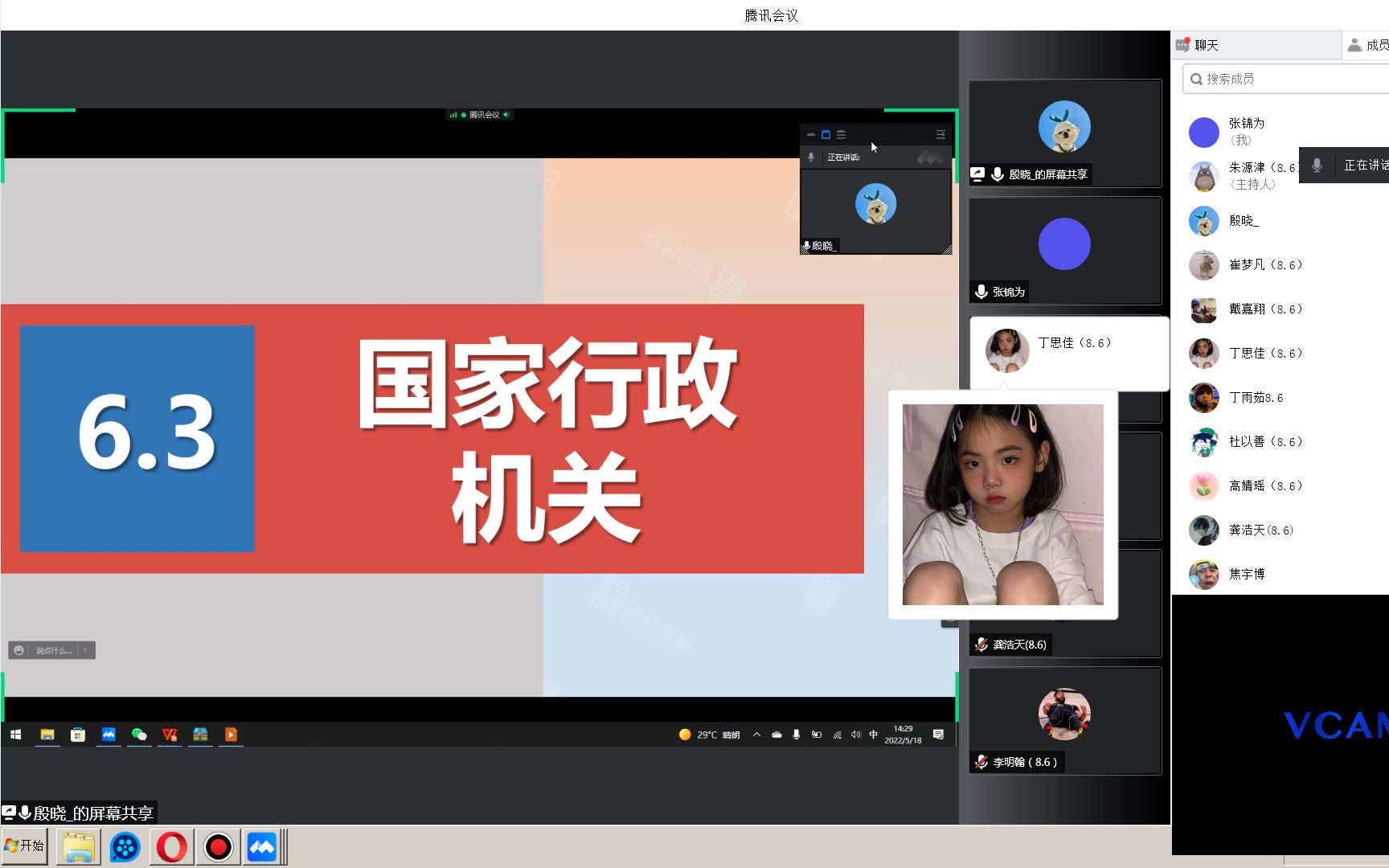Launch WPS Office from the taskbar
This screenshot has height=868, width=1389.
click(x=168, y=735)
